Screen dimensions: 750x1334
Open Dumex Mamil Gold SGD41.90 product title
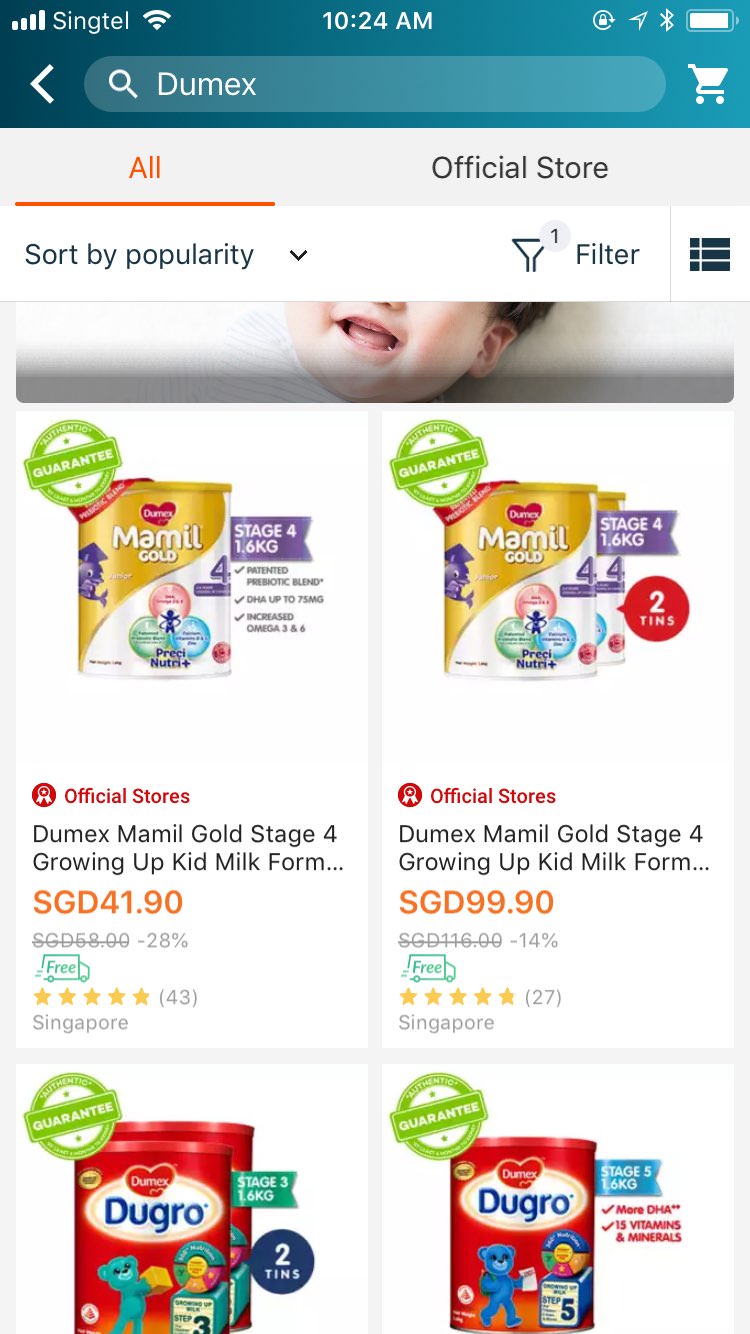click(x=186, y=848)
